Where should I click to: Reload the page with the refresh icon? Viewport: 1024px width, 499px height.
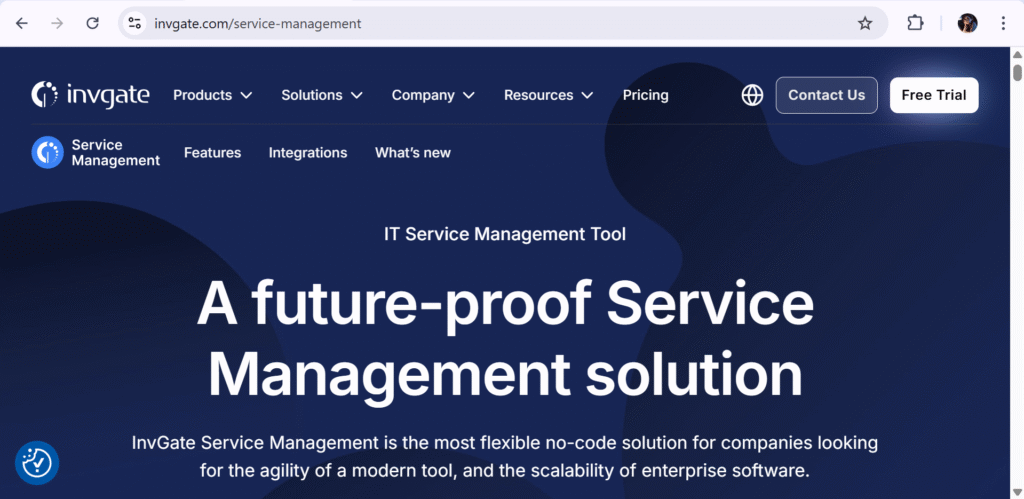(93, 24)
